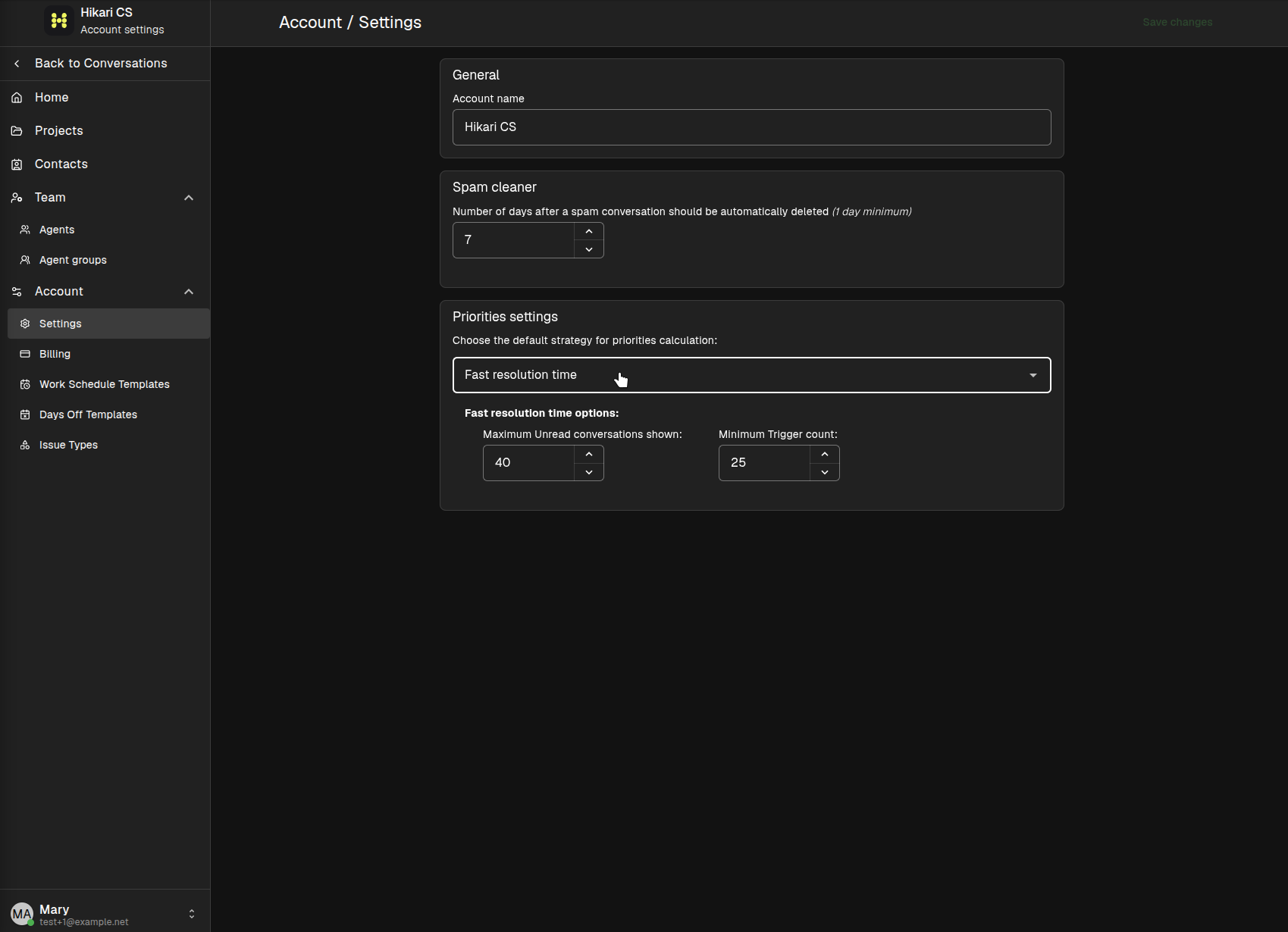Click the dropdown arrow of Fast resolution time
The height and width of the screenshot is (932, 1288).
(x=1033, y=375)
